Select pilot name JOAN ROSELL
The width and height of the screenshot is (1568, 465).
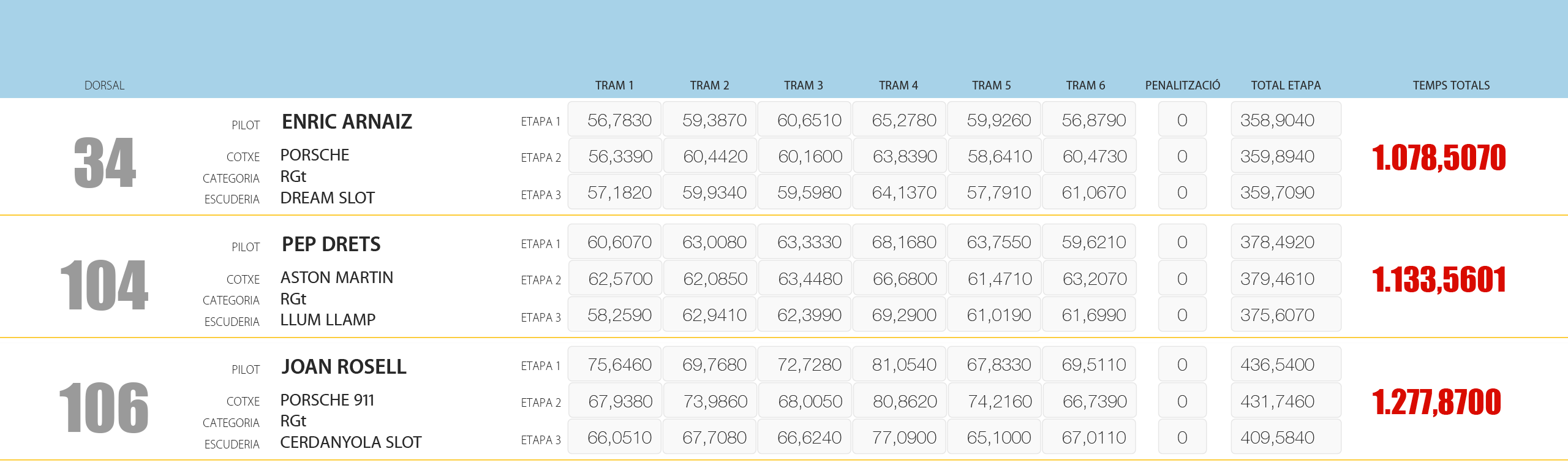point(344,366)
